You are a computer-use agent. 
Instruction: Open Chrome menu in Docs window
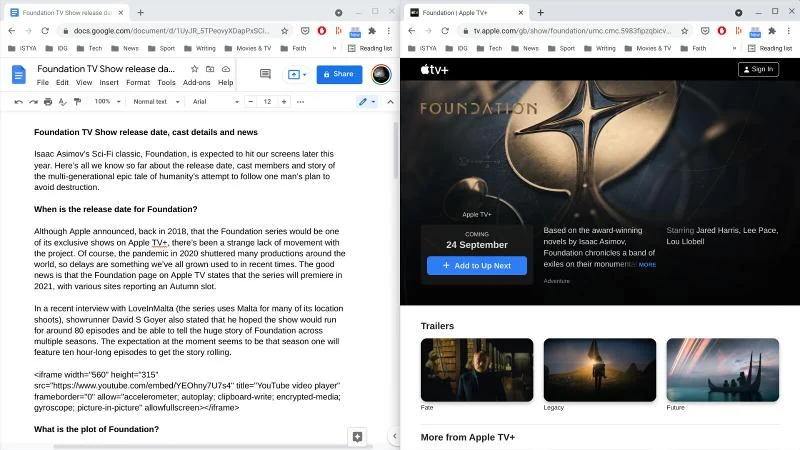pos(389,31)
